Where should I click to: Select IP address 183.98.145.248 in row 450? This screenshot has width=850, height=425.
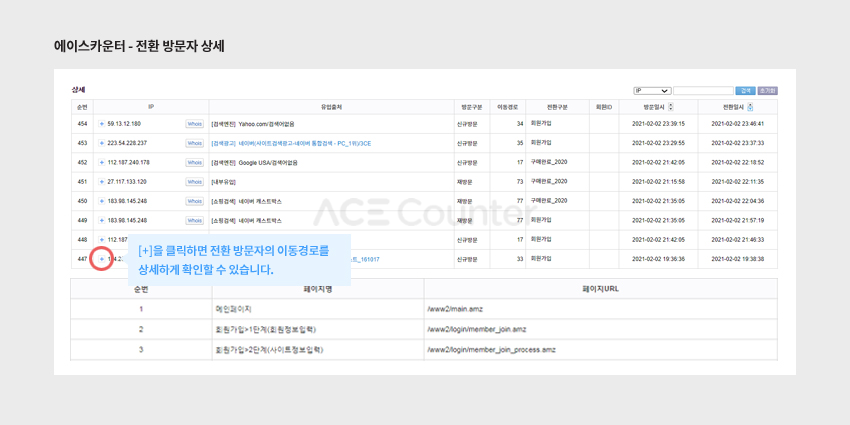127,201
